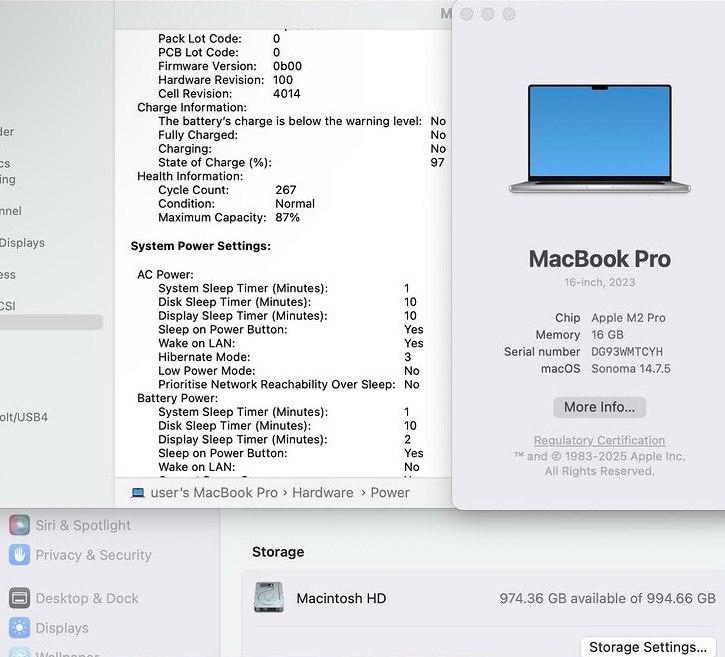Click the Pack Lot Code label
This screenshot has height=657, width=725.
(x=200, y=38)
